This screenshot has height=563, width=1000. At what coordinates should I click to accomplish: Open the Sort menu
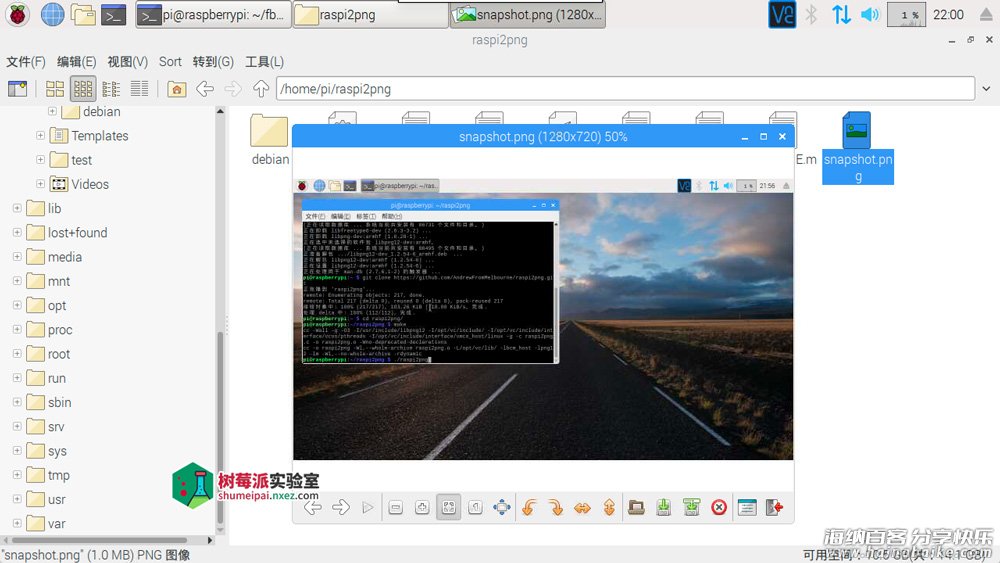[x=170, y=62]
